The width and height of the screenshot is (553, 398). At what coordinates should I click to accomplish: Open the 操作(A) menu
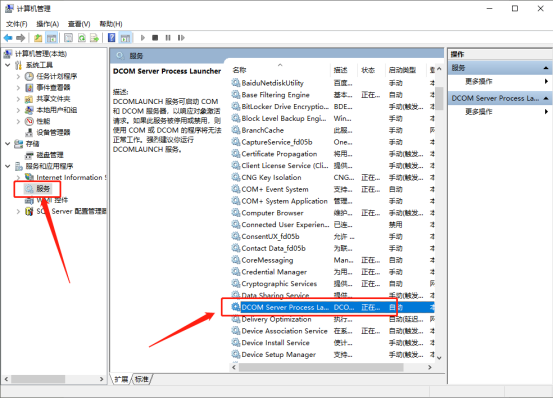pos(48,24)
